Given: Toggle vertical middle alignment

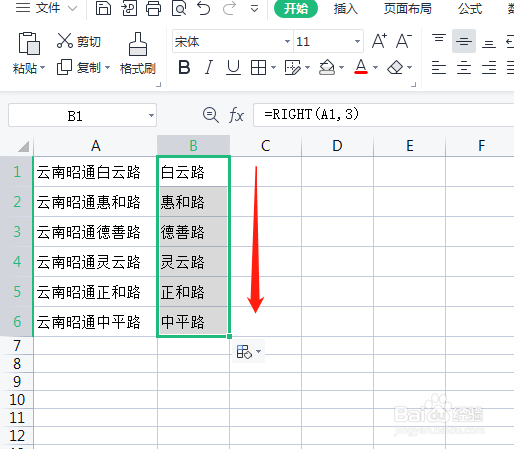Looking at the screenshot, I should 464,41.
